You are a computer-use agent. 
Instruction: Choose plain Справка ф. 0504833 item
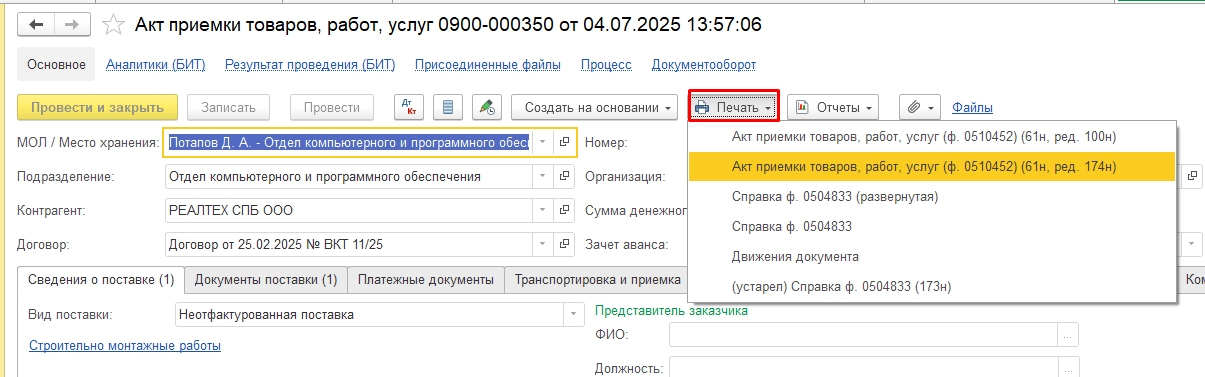click(x=931, y=227)
